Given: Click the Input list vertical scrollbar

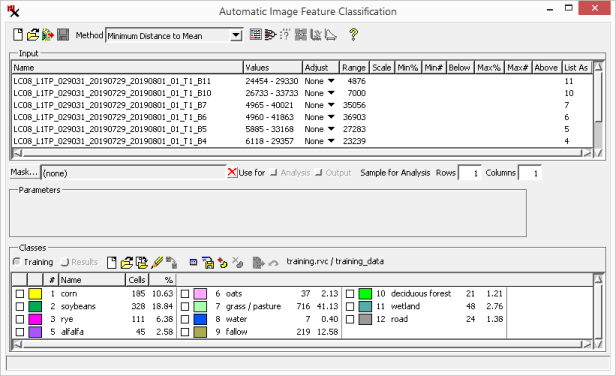Looking at the screenshot, I should point(598,109).
